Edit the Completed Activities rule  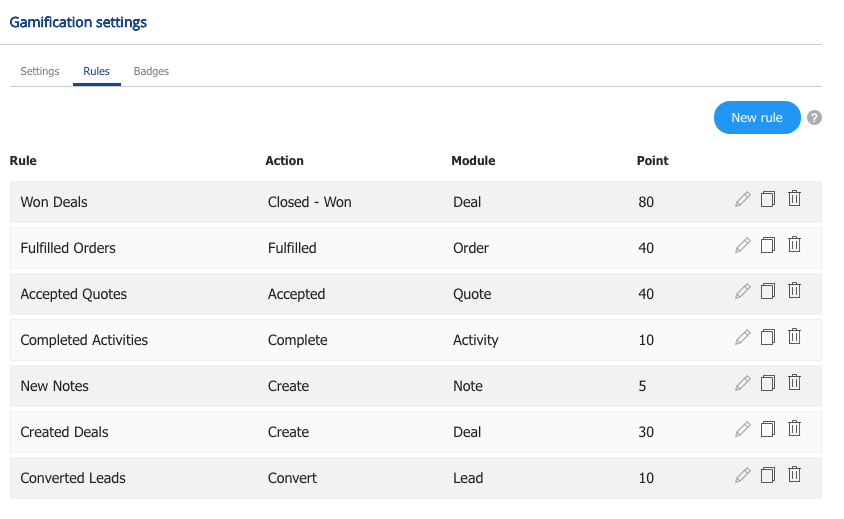click(x=742, y=337)
